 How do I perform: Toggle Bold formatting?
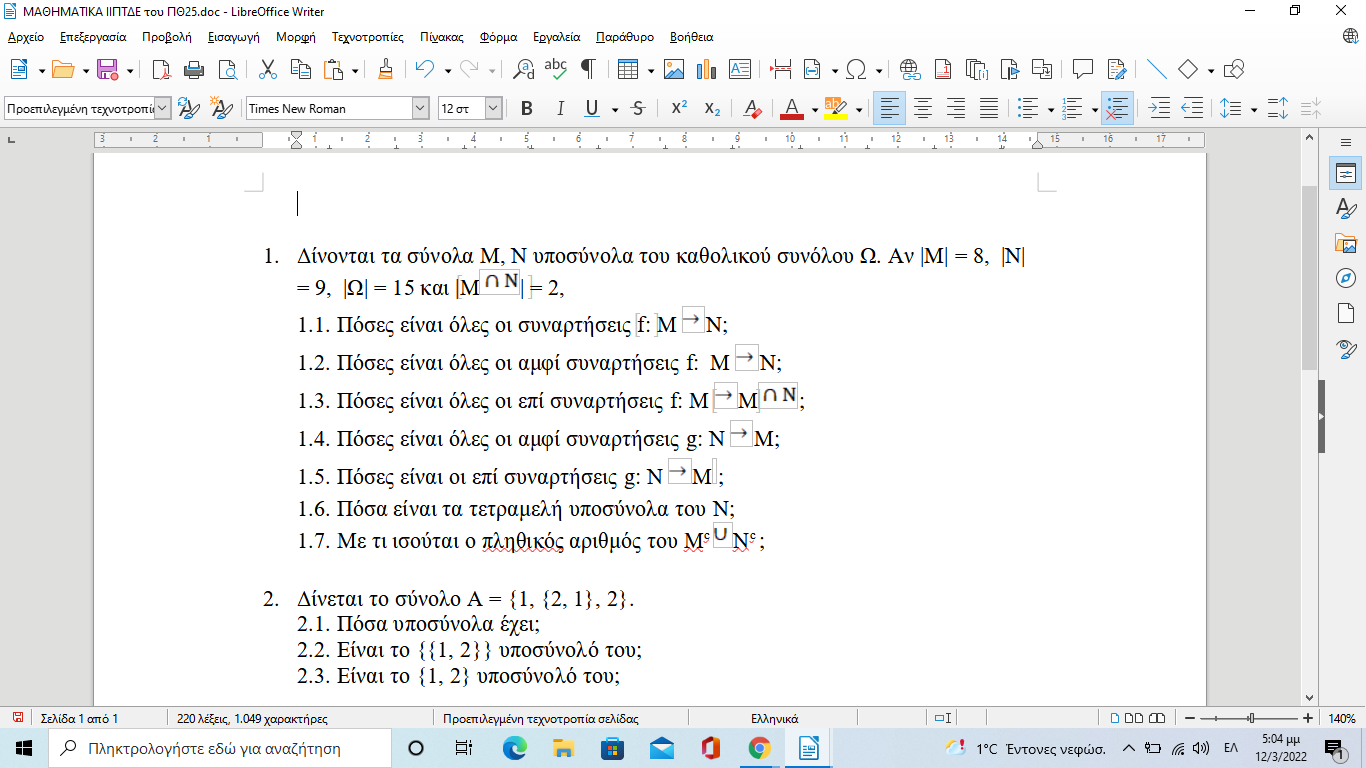(527, 108)
